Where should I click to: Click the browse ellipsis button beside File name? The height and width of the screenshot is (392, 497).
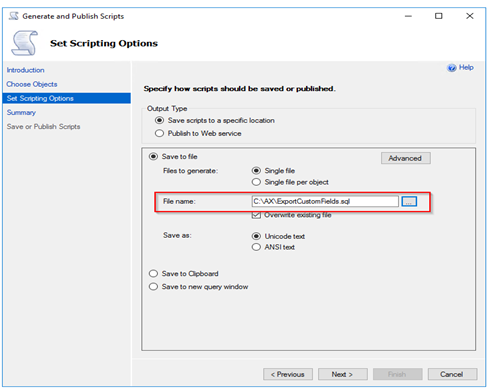[x=409, y=201]
